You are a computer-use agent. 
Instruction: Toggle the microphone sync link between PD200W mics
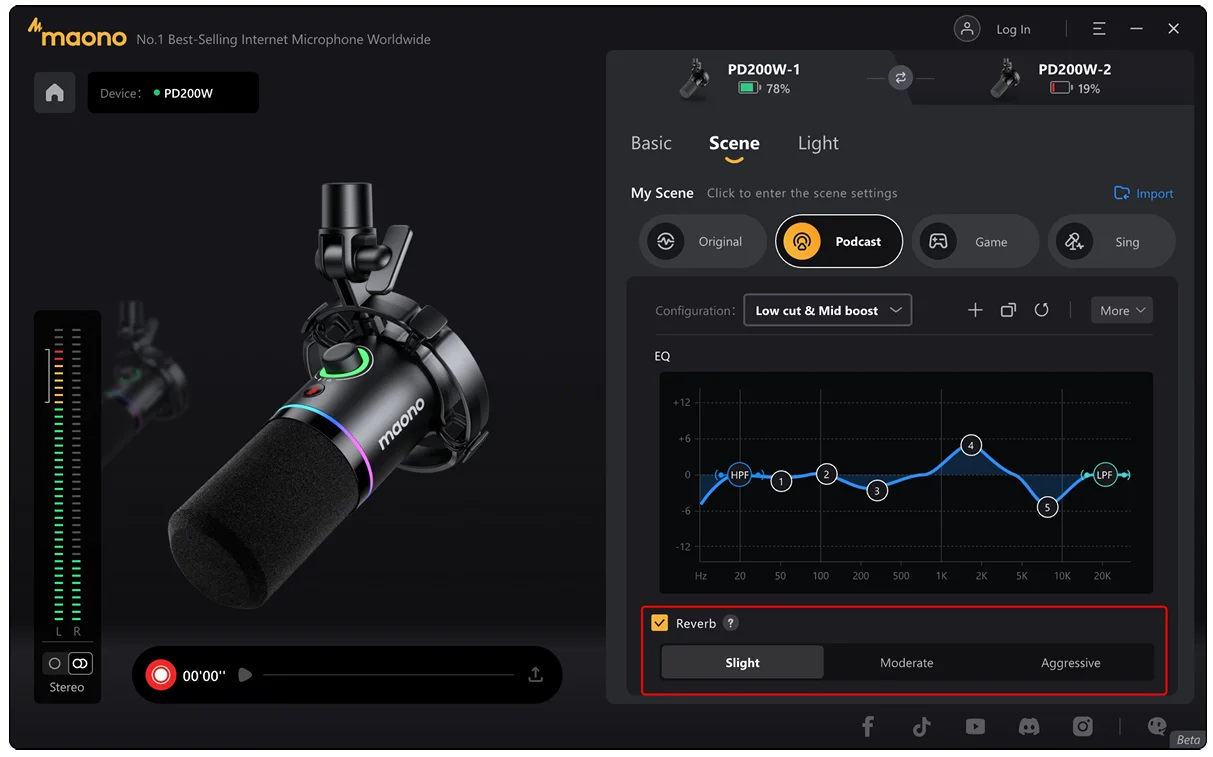(899, 76)
